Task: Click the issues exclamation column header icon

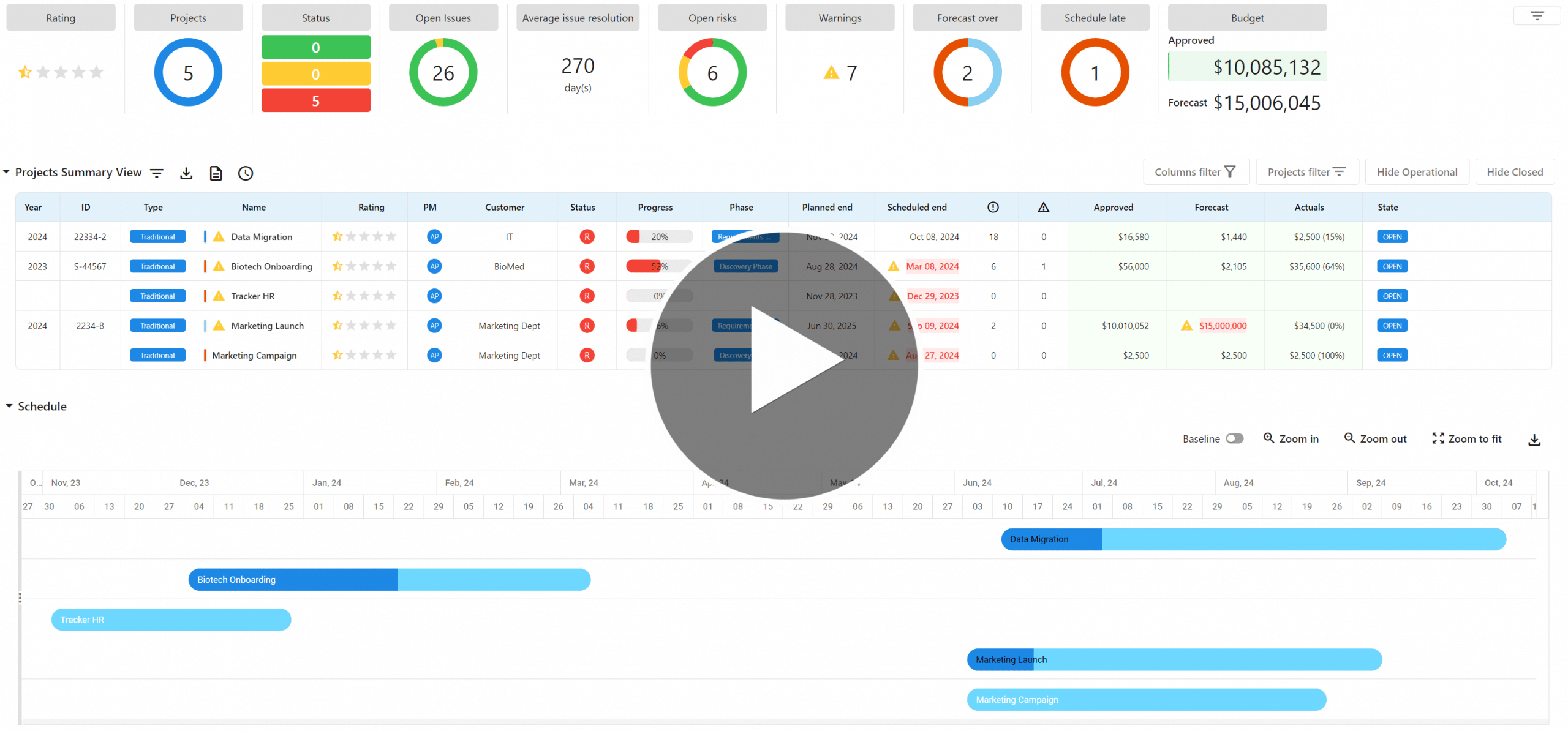Action: (x=993, y=207)
